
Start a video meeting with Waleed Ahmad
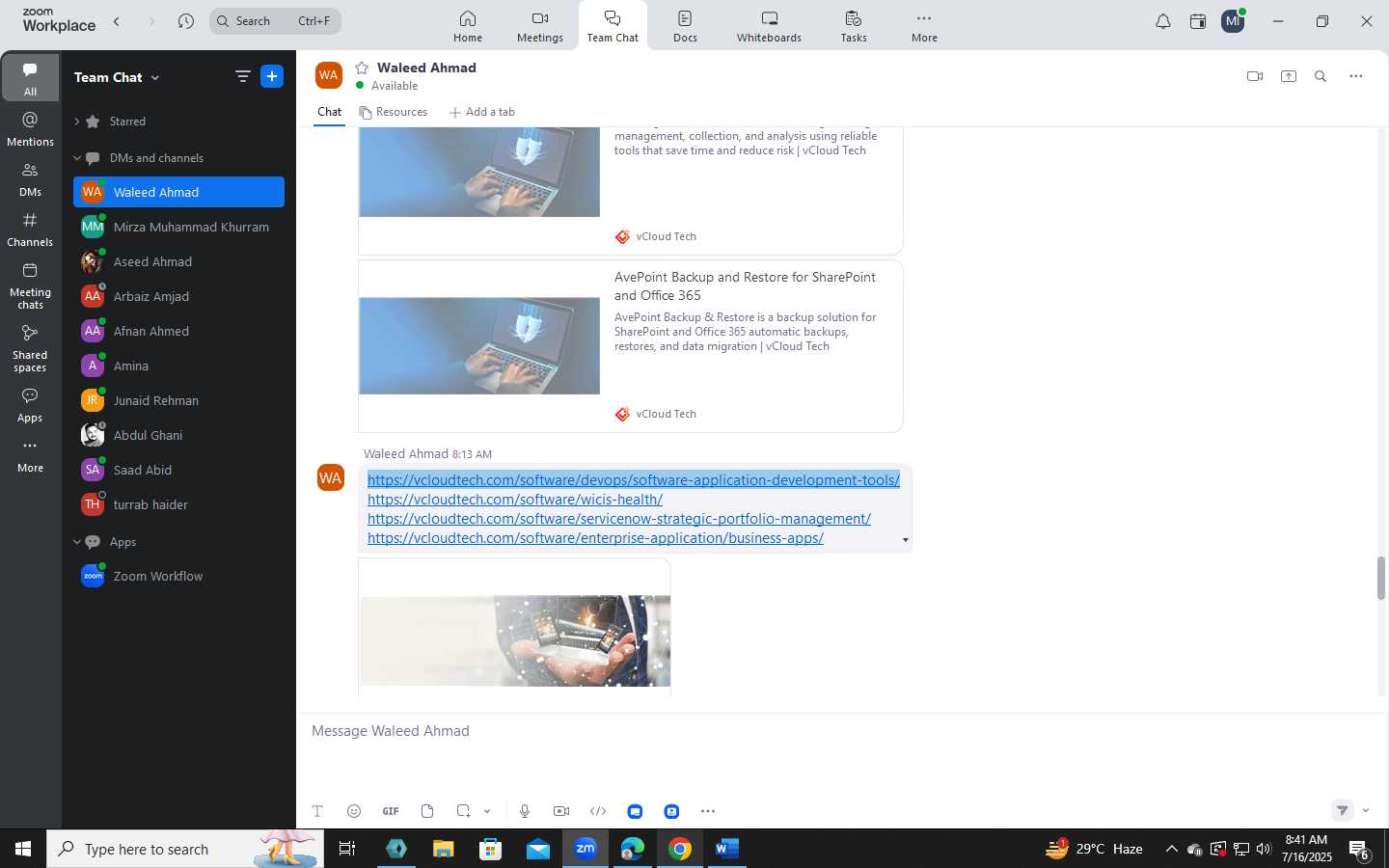[x=1255, y=76]
